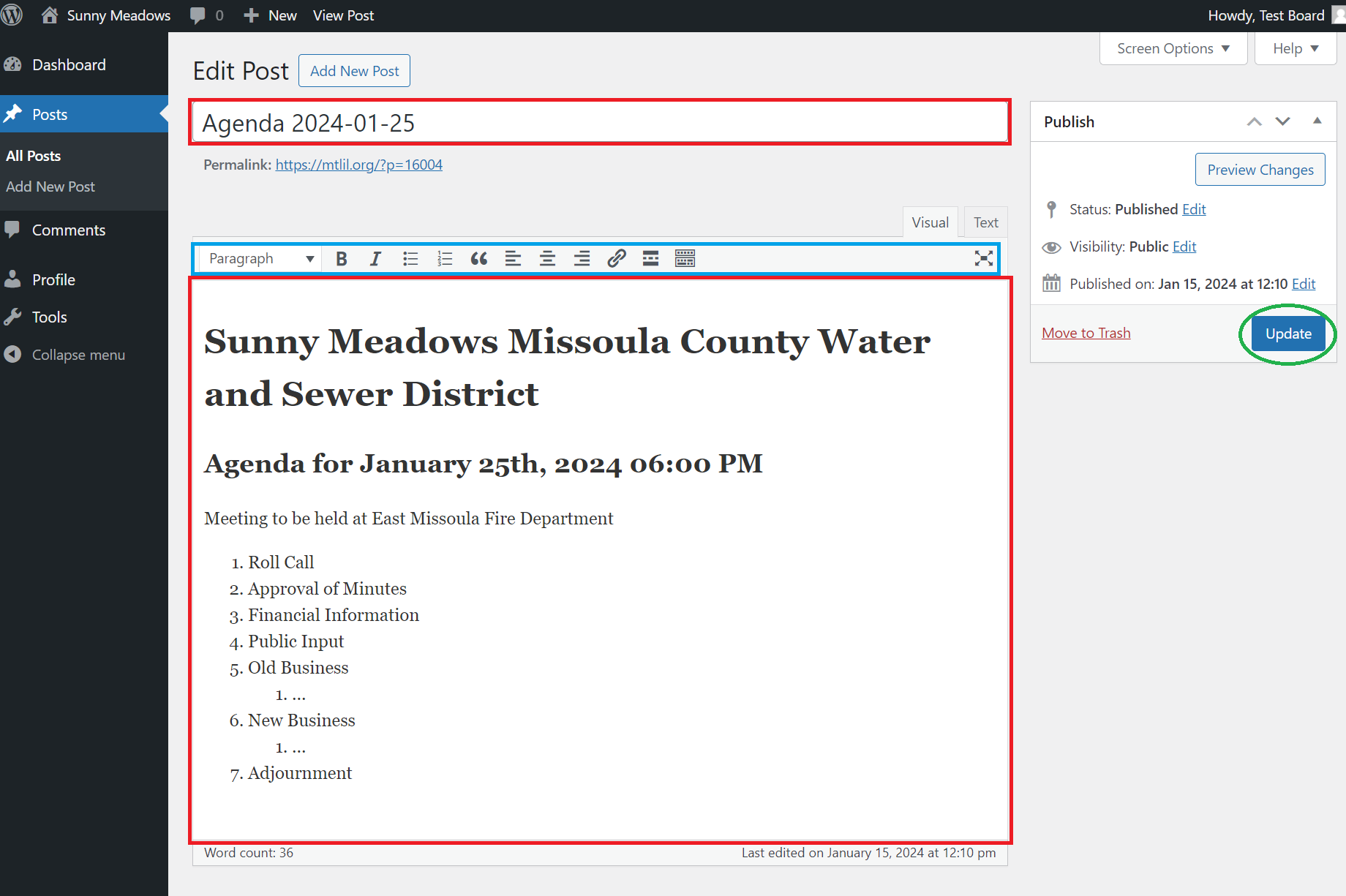Click Preview Changes button
The image size is (1346, 896).
click(x=1260, y=170)
